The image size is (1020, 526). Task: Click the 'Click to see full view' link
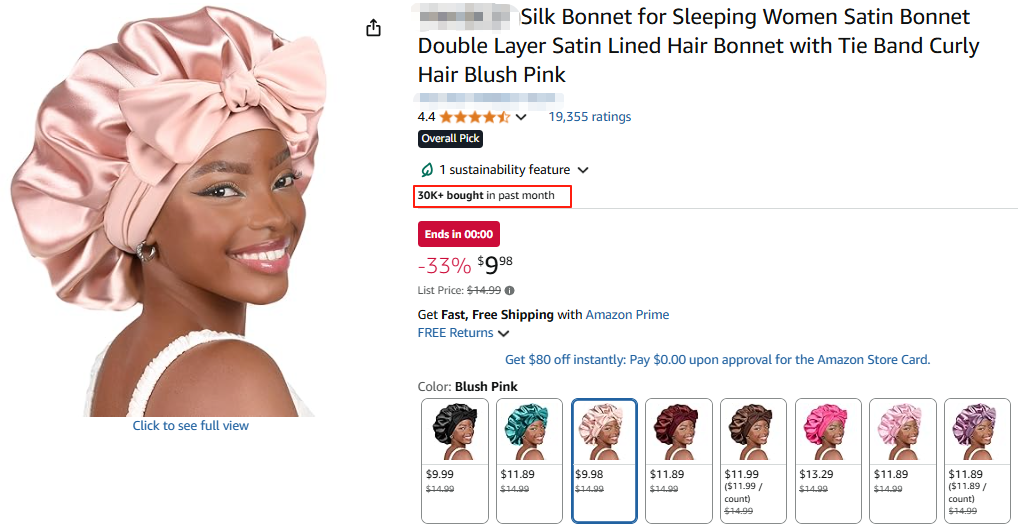click(x=191, y=426)
